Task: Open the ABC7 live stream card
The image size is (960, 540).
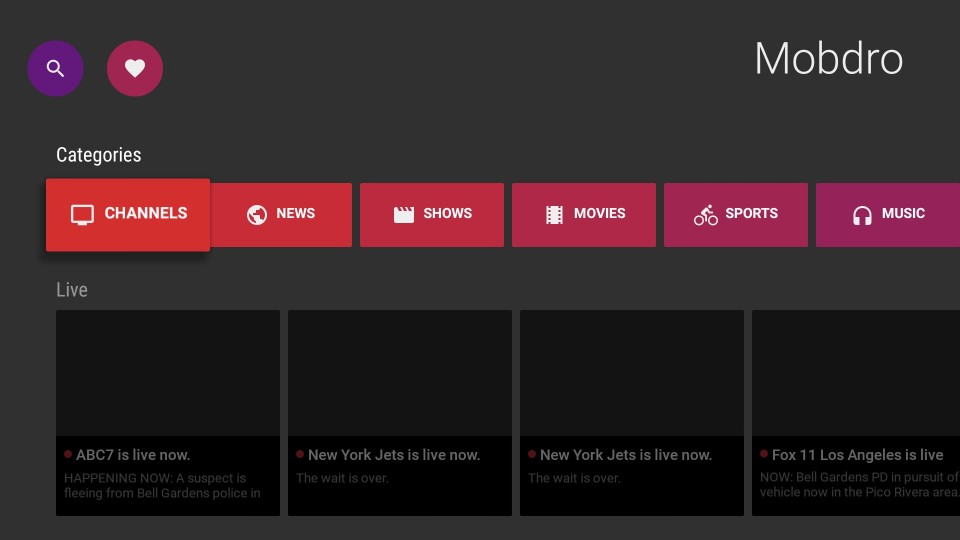Action: click(168, 413)
